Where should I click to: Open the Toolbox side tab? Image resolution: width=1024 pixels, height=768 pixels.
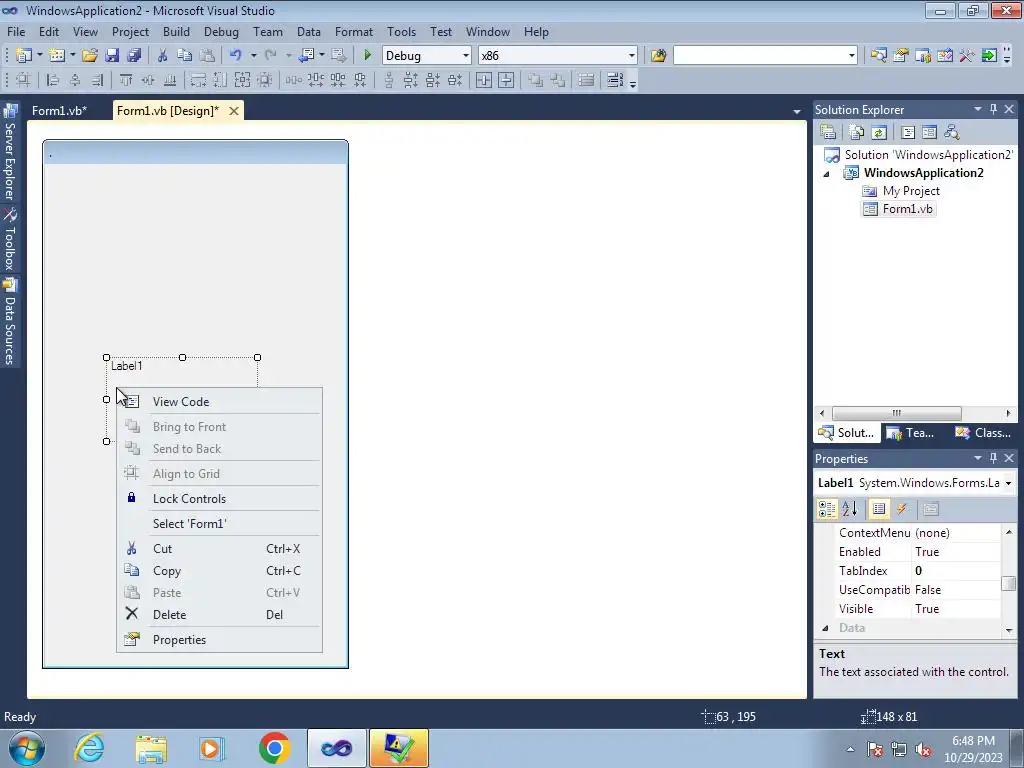click(x=10, y=240)
